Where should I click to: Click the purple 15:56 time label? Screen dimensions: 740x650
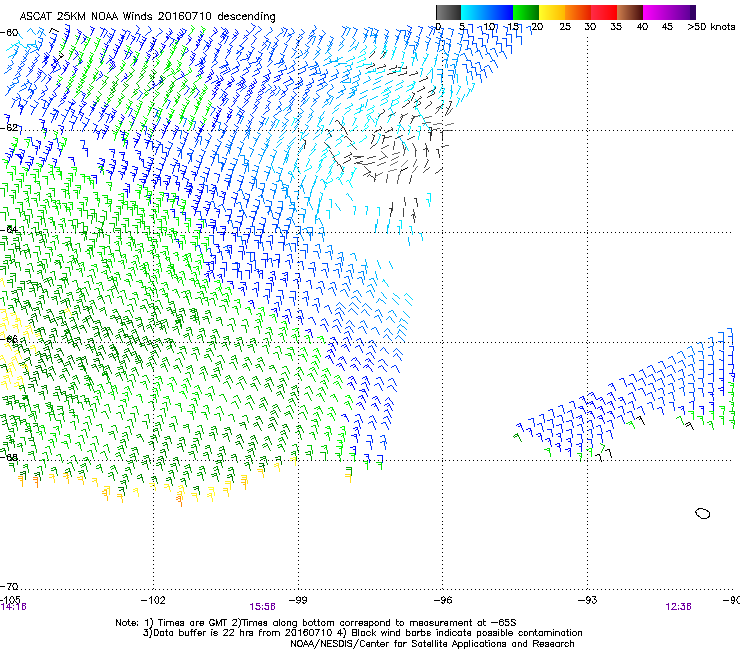[x=262, y=607]
